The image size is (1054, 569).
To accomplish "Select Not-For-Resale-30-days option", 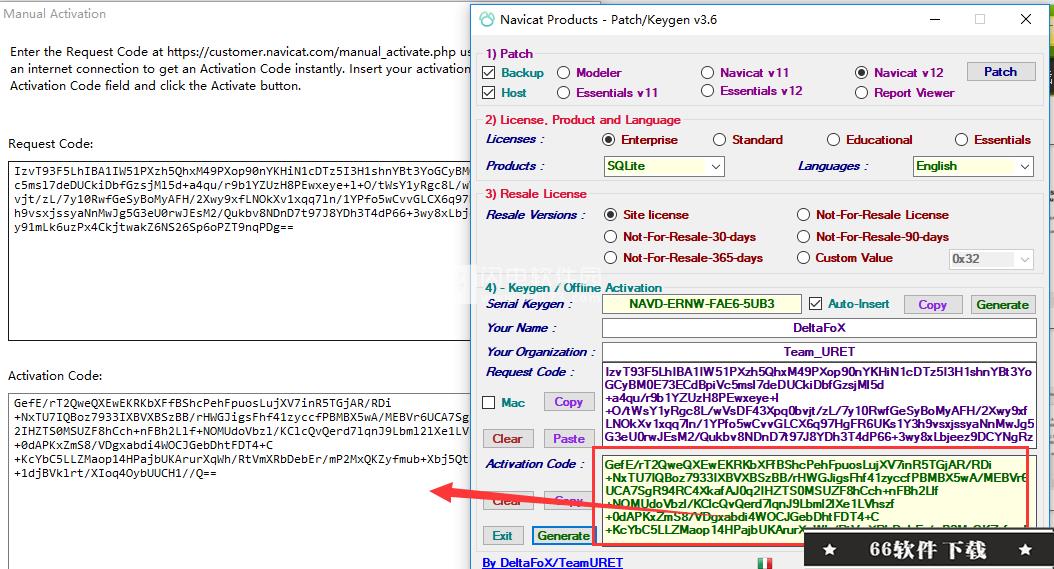I will point(610,237).
